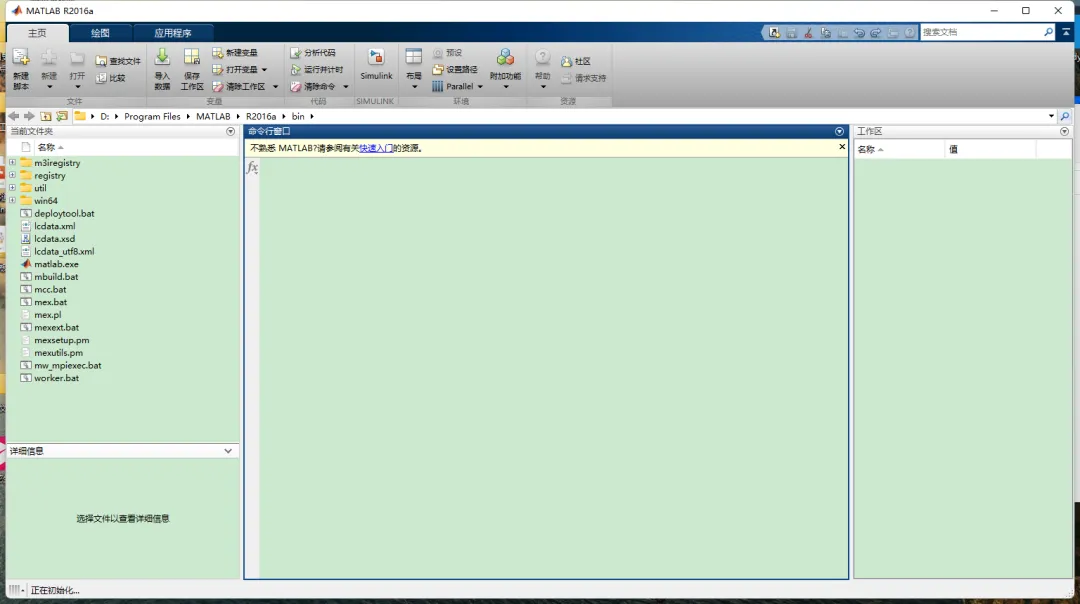Viewport: 1080px width, 604px height.
Task: Click the undo icon in quick access toolbar
Action: [859, 32]
